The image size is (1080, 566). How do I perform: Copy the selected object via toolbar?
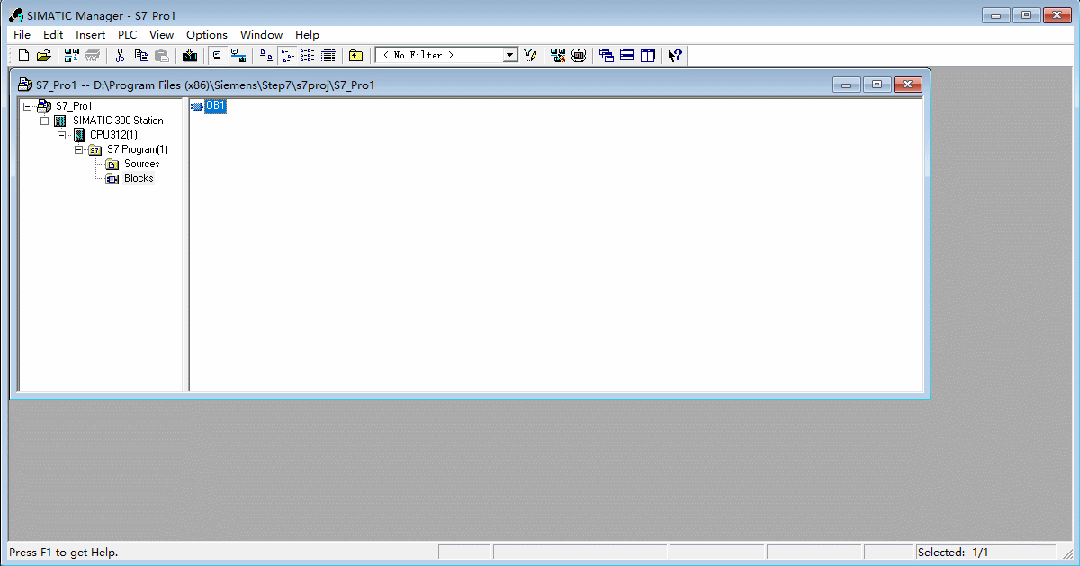pos(141,55)
